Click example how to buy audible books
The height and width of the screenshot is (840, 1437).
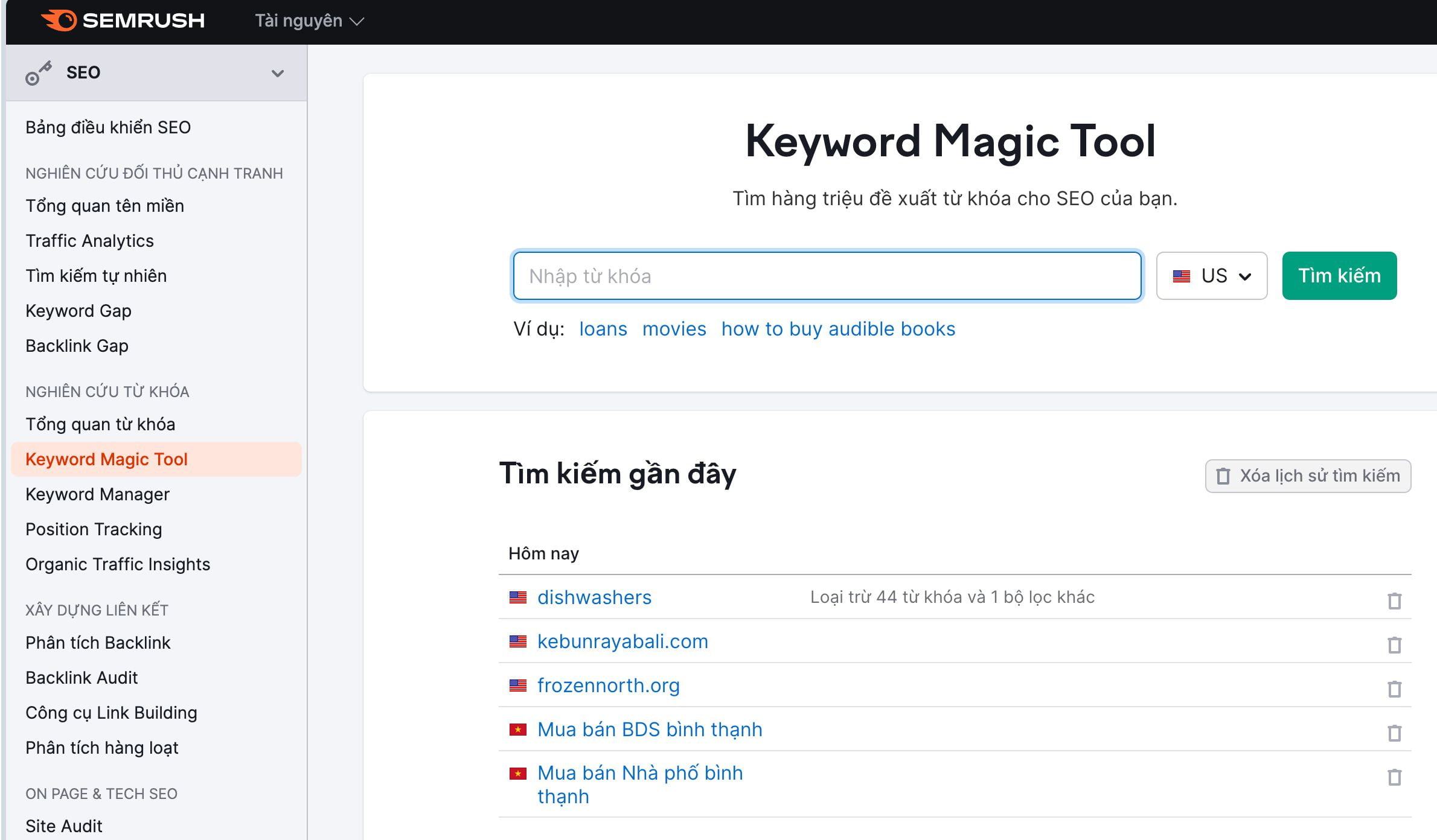point(838,329)
